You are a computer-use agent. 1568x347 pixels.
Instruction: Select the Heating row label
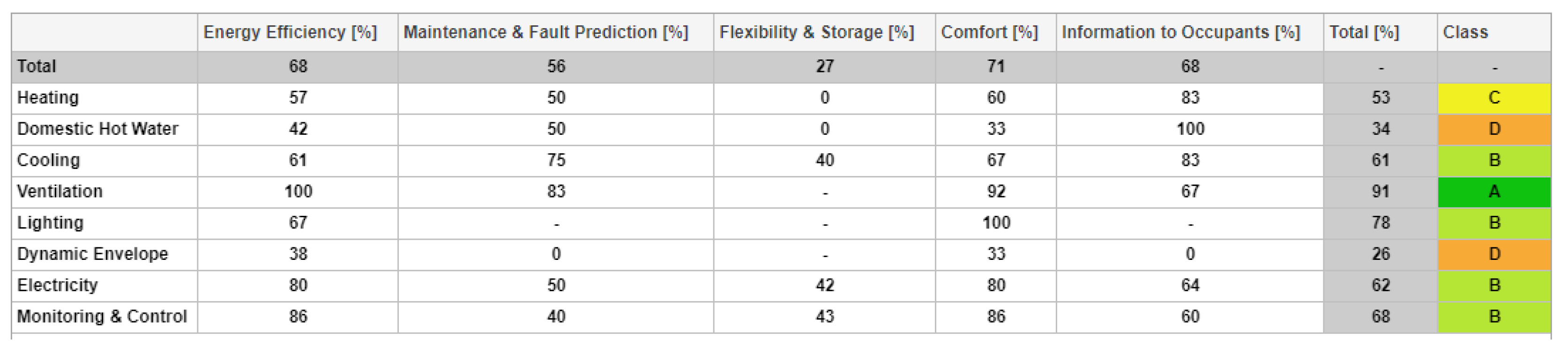pos(47,98)
